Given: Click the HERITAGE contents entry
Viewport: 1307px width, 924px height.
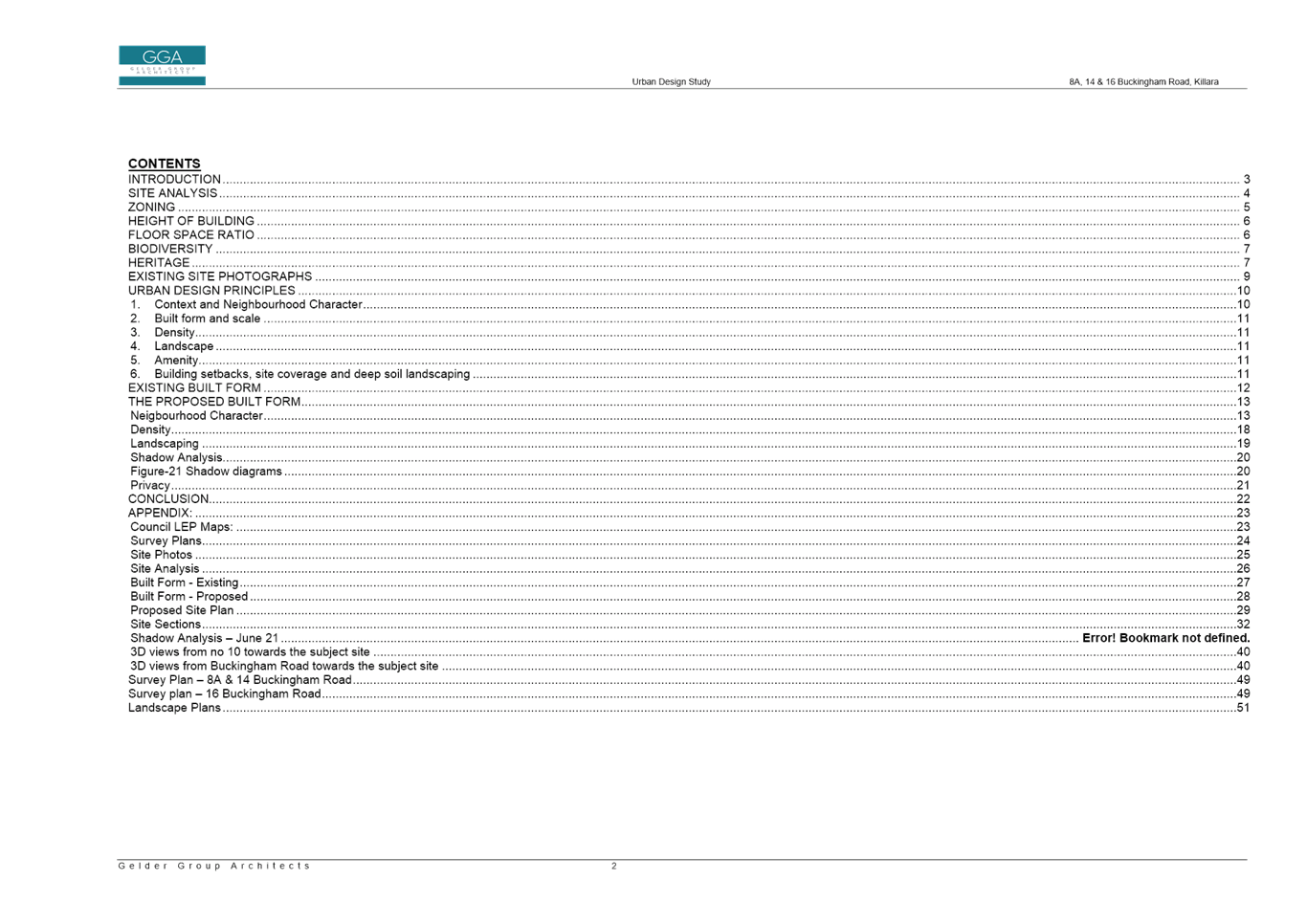Looking at the screenshot, I should (159, 262).
